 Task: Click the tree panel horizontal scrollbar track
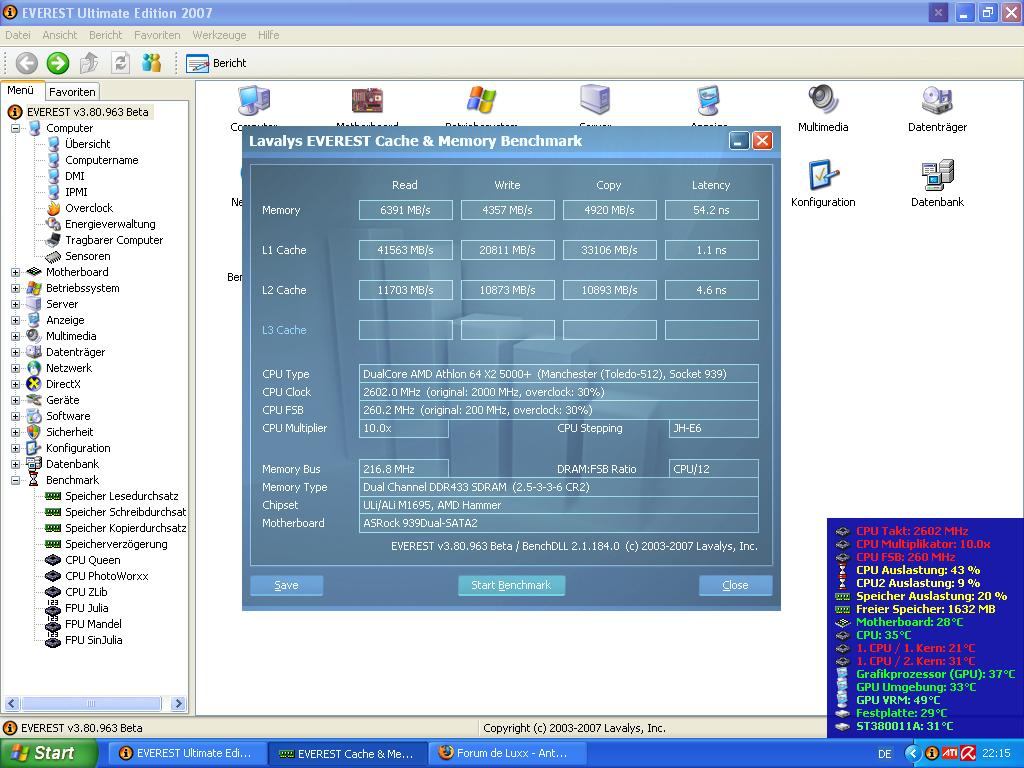click(91, 703)
